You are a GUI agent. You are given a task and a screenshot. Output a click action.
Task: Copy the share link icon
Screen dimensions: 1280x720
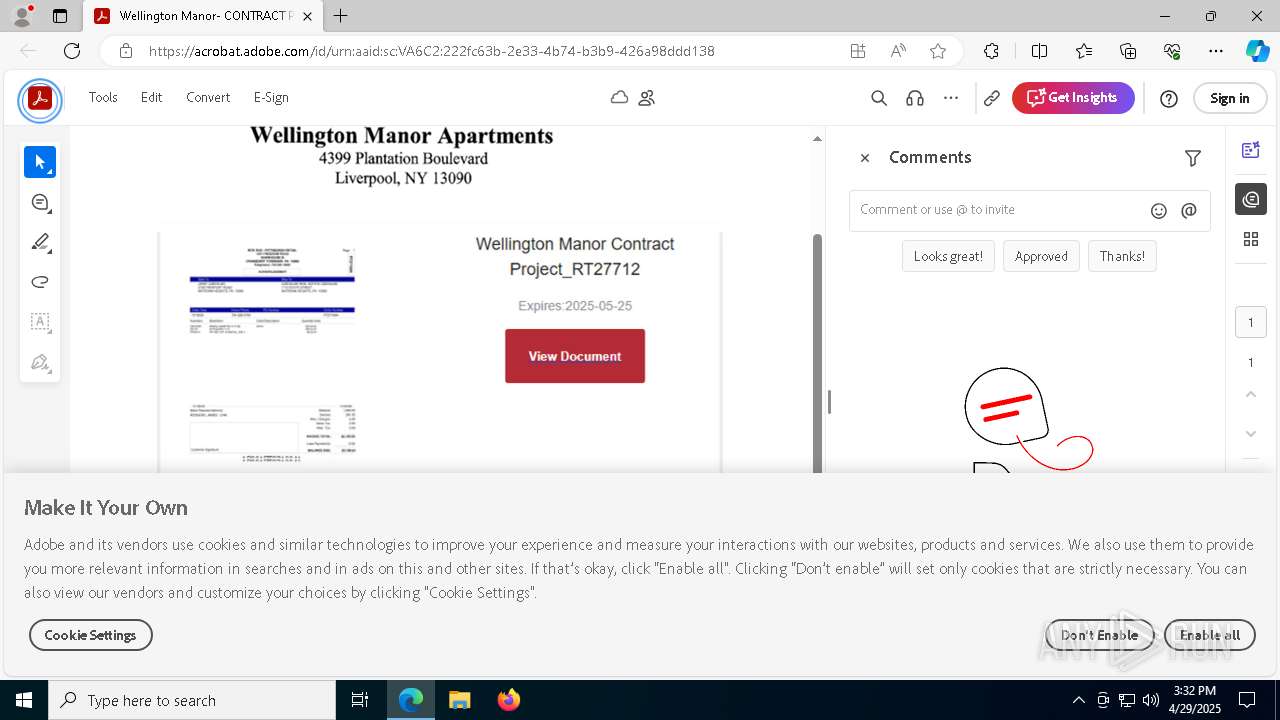pos(992,98)
